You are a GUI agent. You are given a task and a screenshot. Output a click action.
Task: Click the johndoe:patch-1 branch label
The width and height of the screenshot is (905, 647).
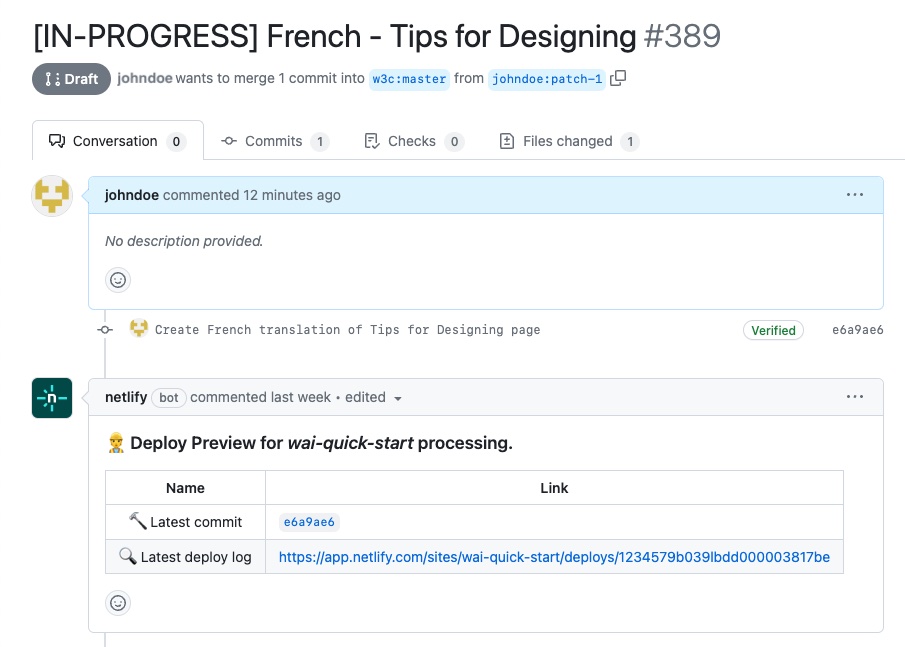click(547, 78)
